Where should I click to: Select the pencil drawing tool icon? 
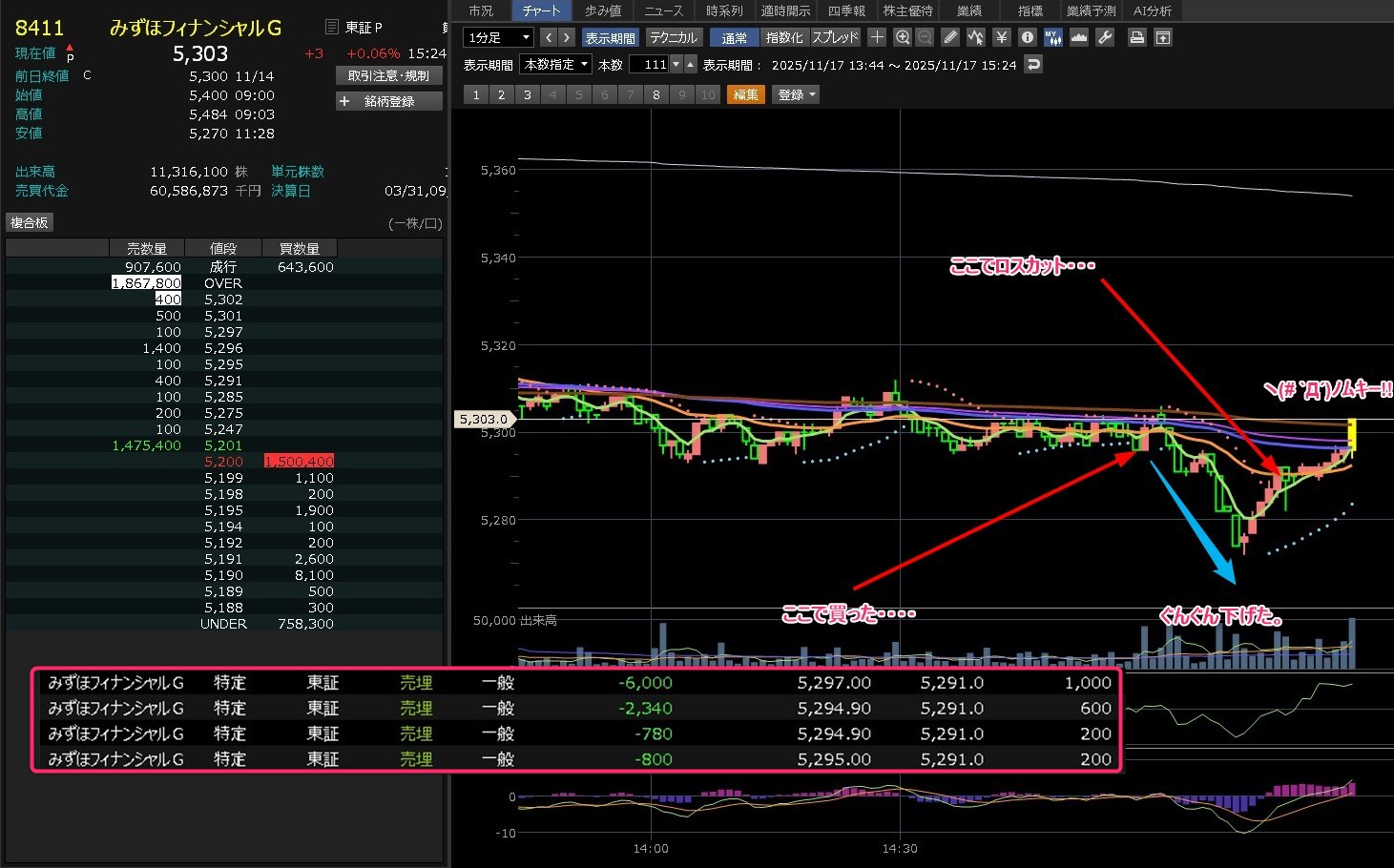coord(950,37)
